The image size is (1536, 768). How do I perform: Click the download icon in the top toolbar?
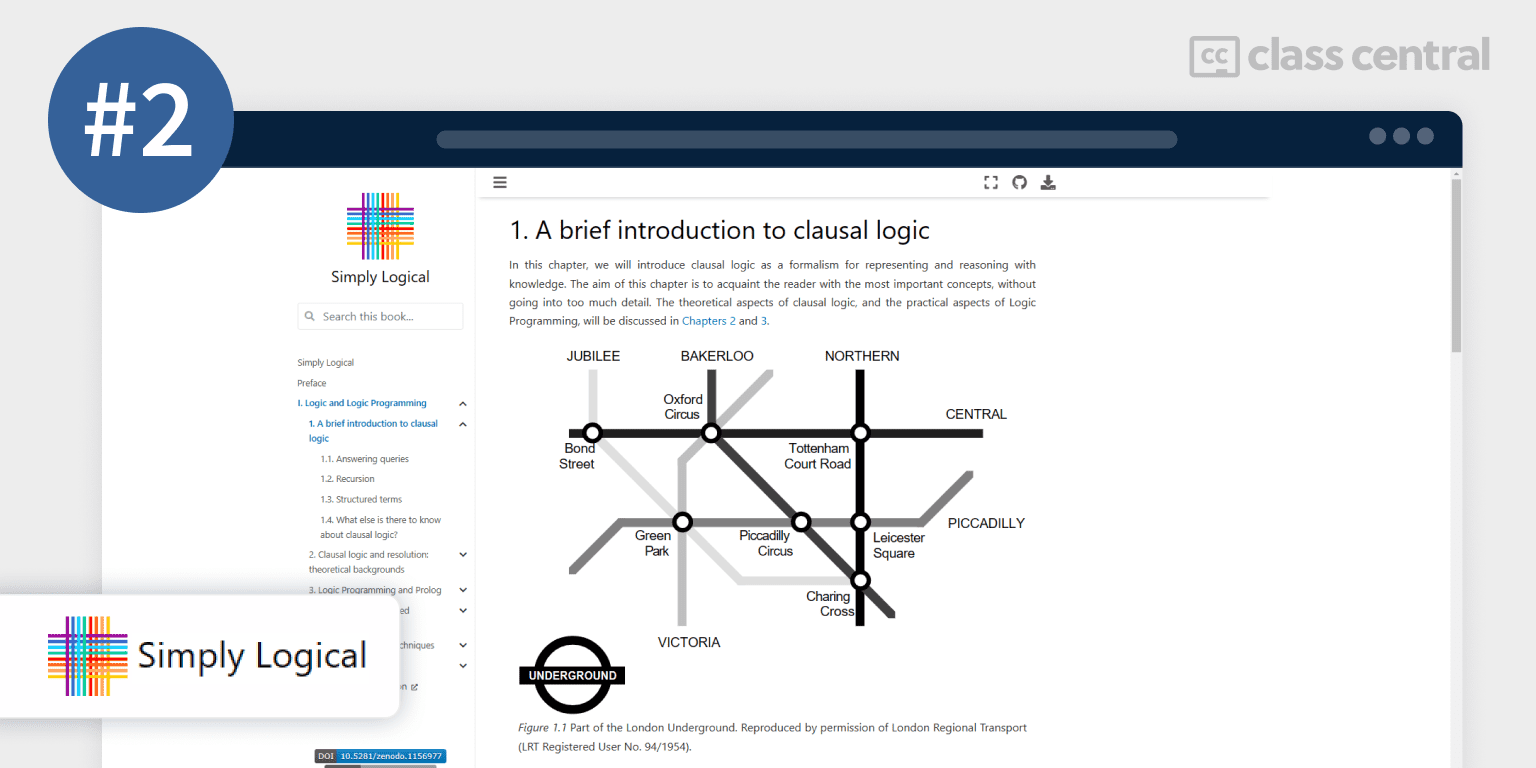click(1048, 182)
